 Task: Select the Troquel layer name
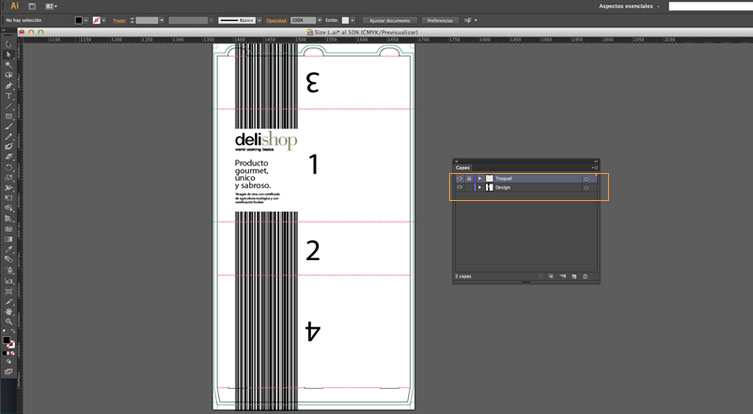tap(504, 179)
